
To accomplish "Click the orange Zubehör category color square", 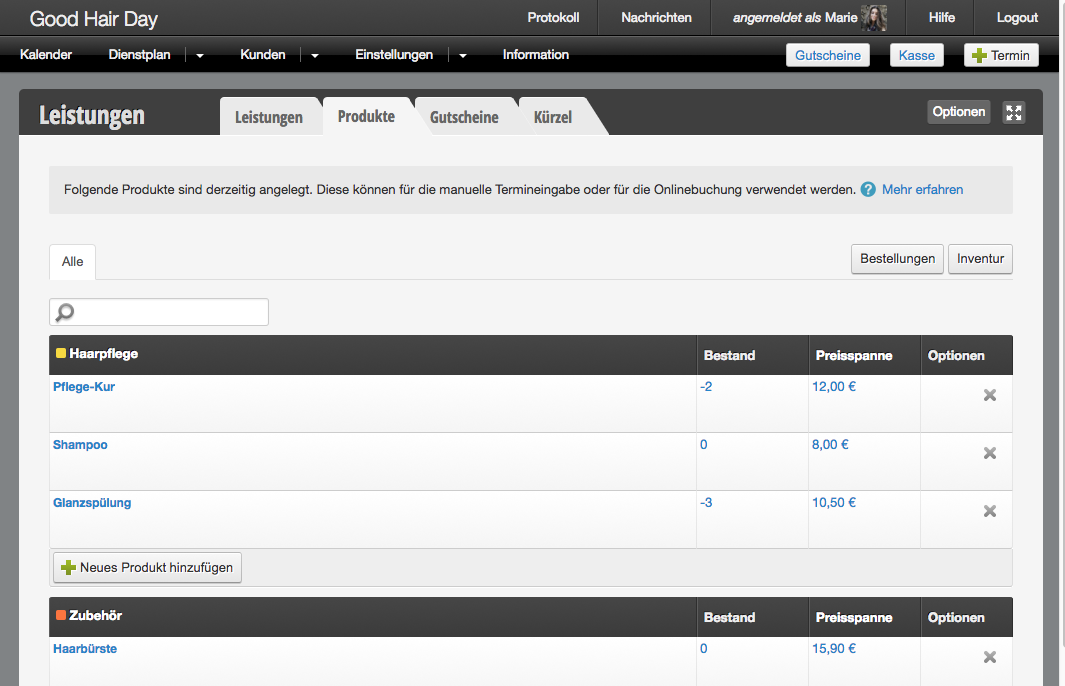I will tap(61, 616).
